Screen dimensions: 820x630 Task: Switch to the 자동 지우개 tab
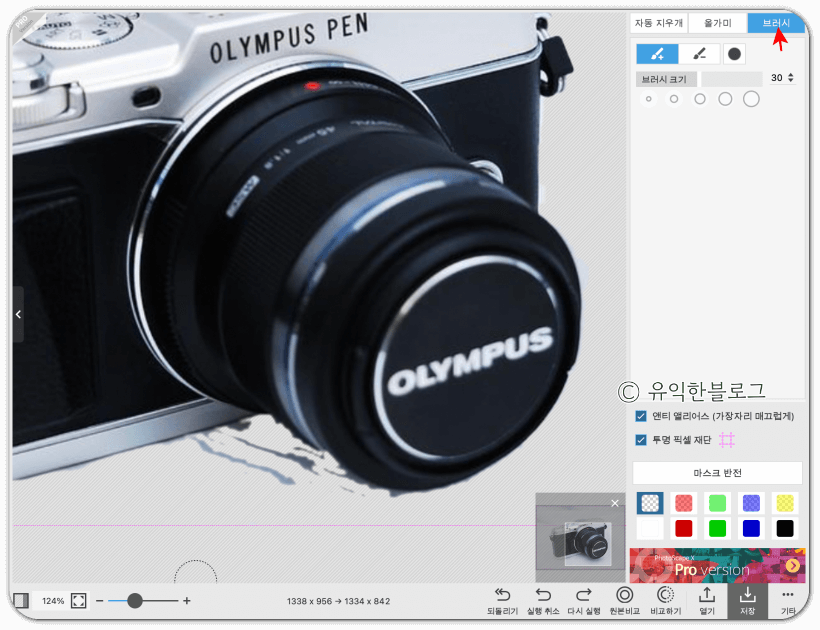click(658, 23)
